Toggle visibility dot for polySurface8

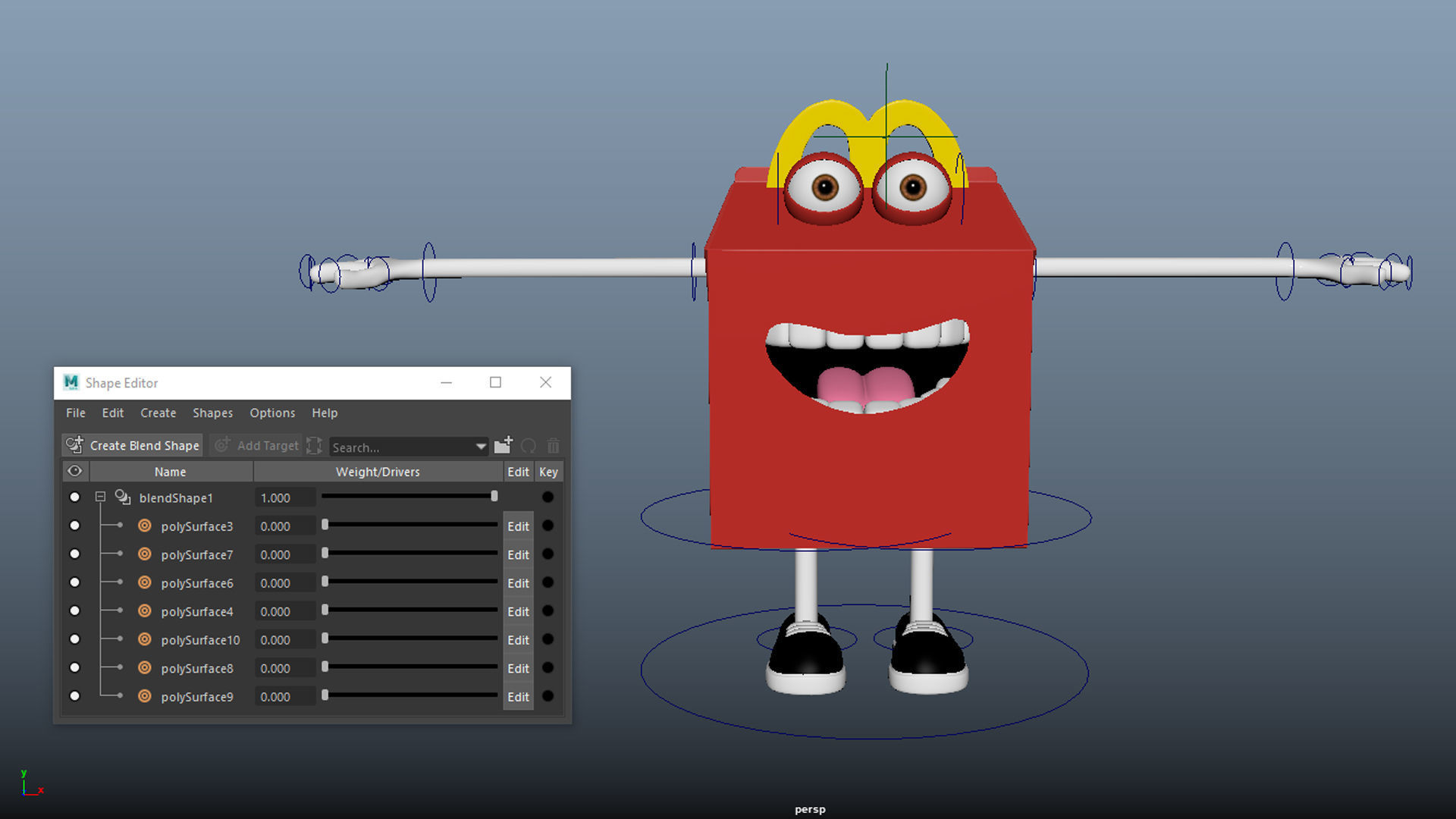click(74, 668)
